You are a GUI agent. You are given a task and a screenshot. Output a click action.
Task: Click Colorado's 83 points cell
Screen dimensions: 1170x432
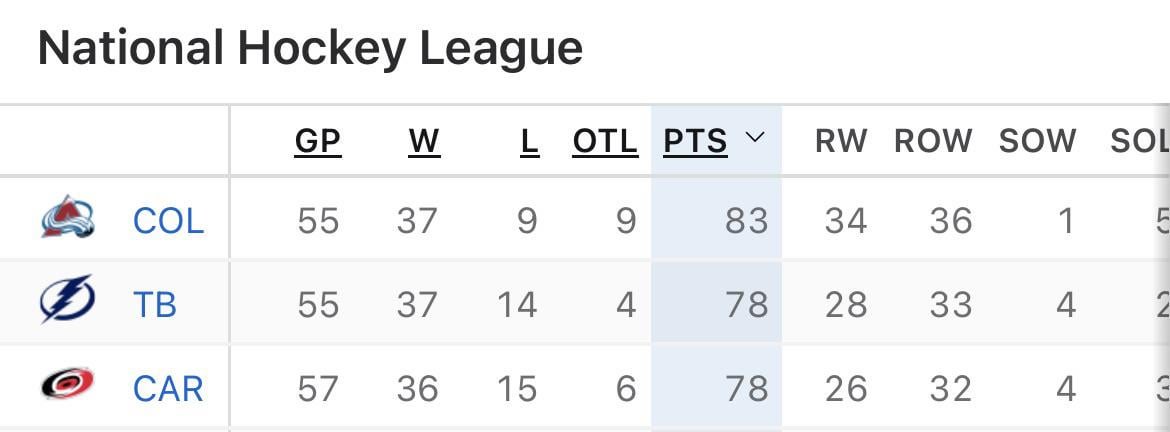point(746,220)
